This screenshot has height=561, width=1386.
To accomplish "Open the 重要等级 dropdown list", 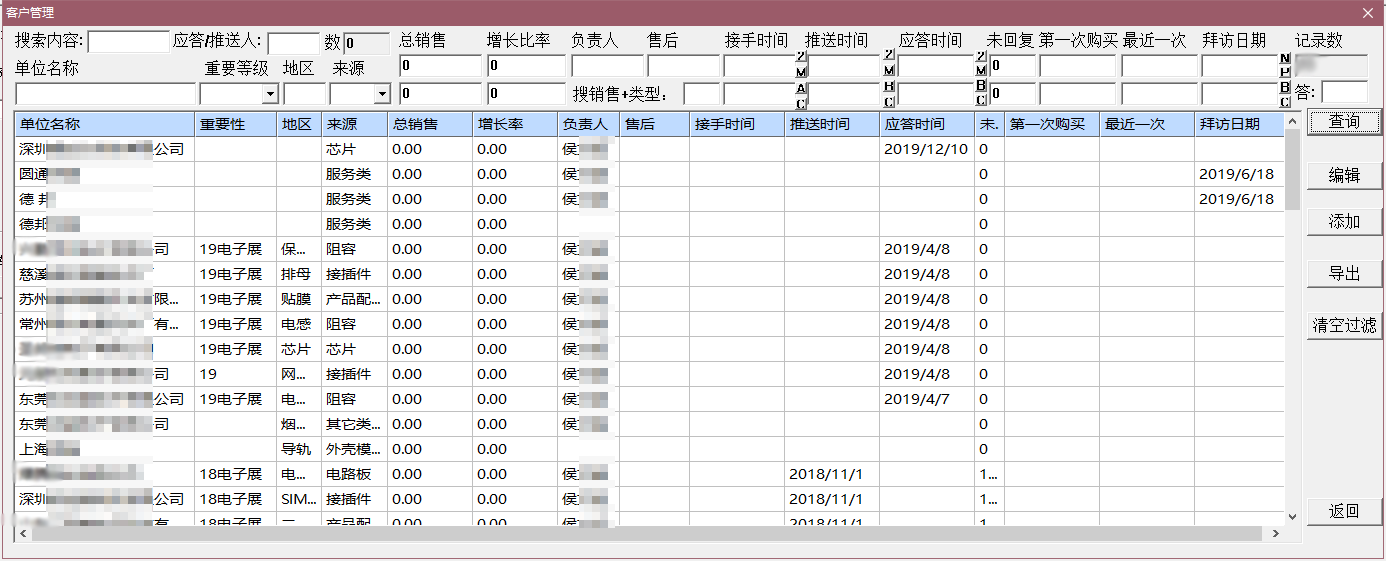I will pos(270,94).
